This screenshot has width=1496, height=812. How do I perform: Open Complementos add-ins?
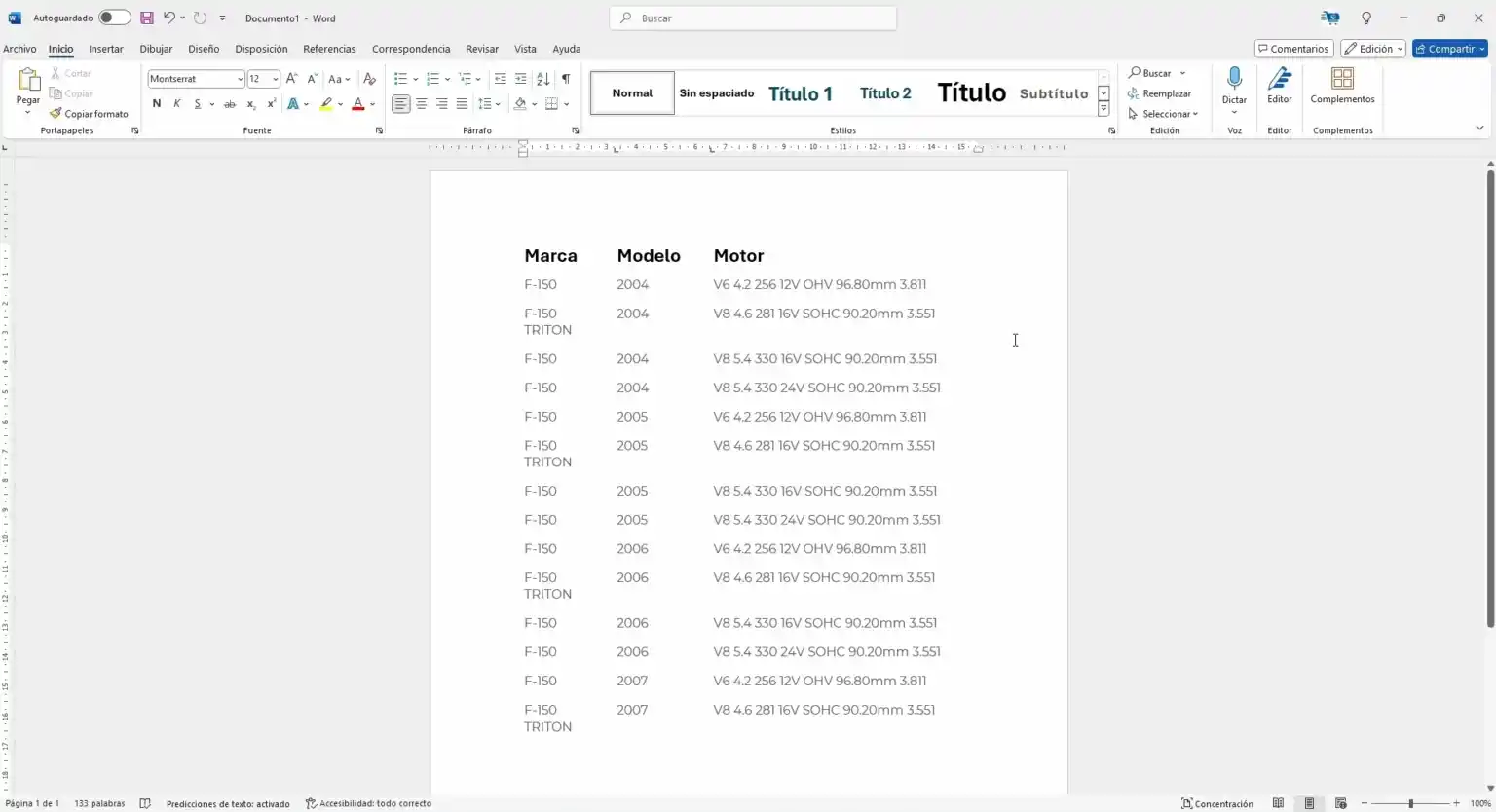[1342, 86]
